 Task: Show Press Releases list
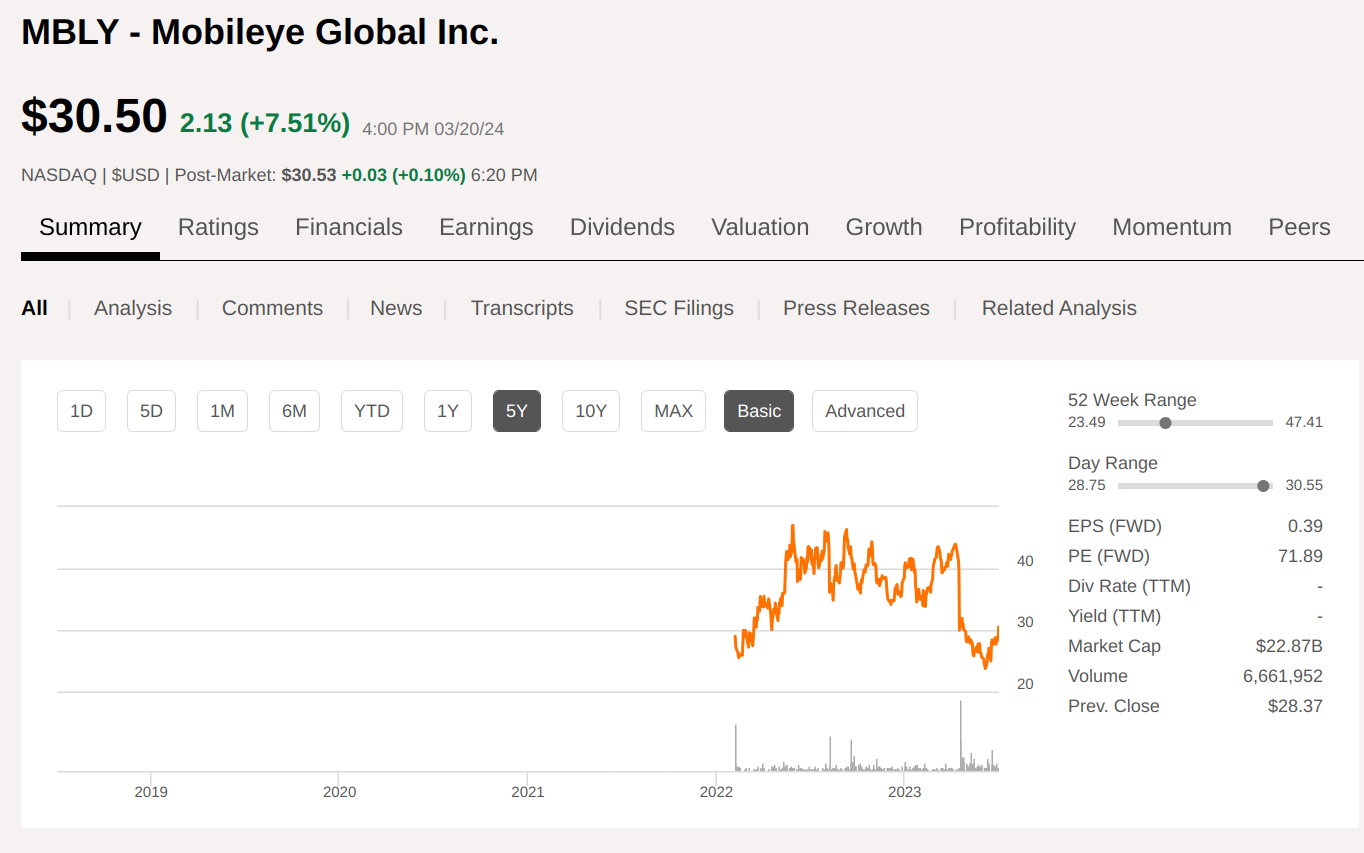point(856,308)
